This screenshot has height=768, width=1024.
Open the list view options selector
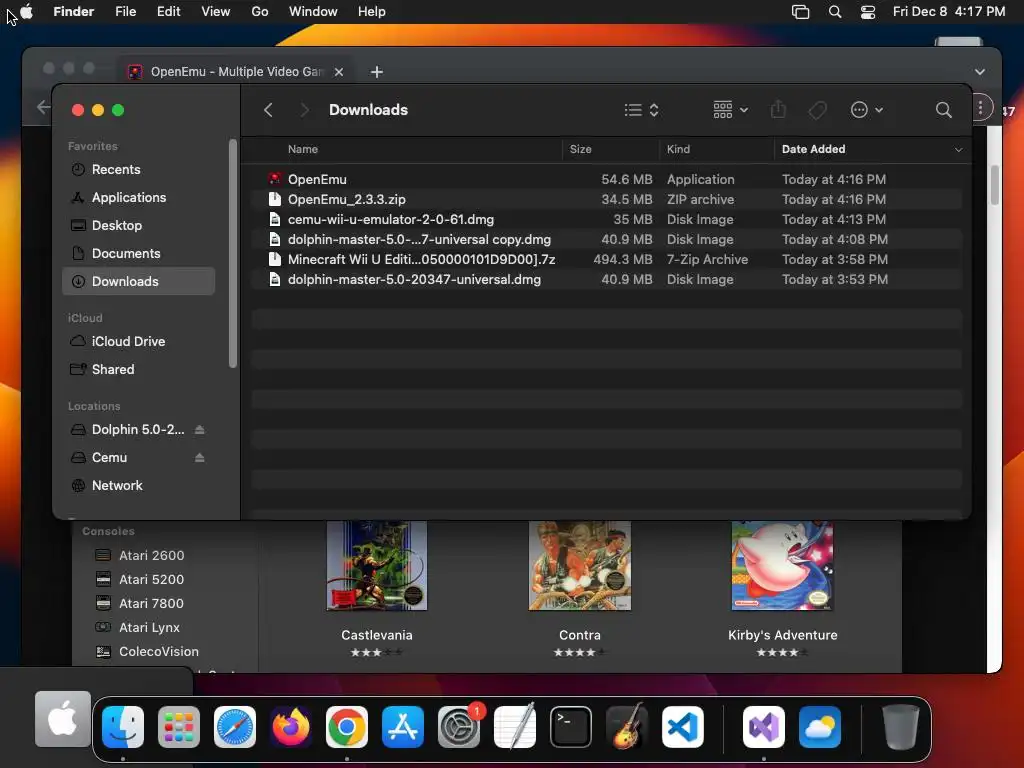(x=641, y=110)
